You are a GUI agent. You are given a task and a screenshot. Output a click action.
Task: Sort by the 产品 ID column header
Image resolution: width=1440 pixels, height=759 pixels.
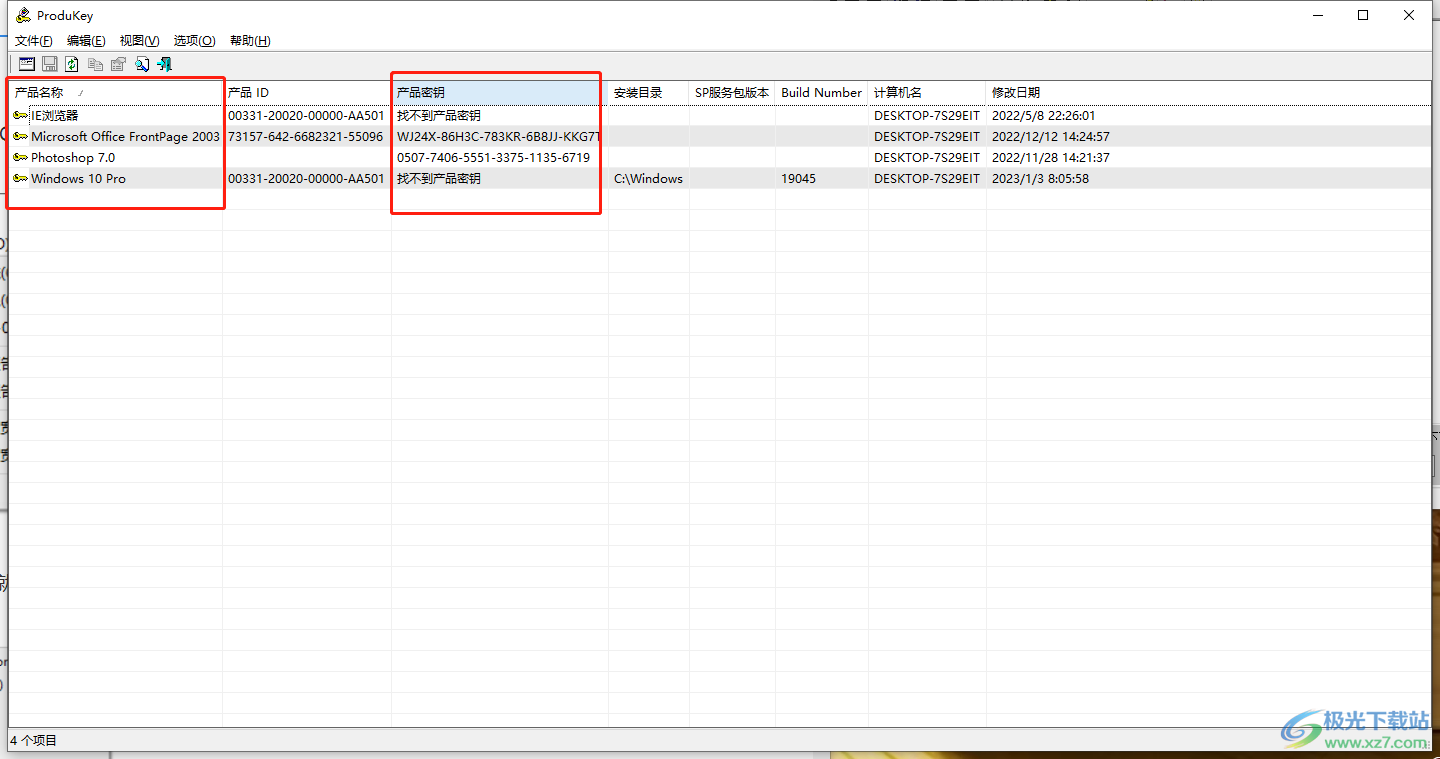pos(307,92)
